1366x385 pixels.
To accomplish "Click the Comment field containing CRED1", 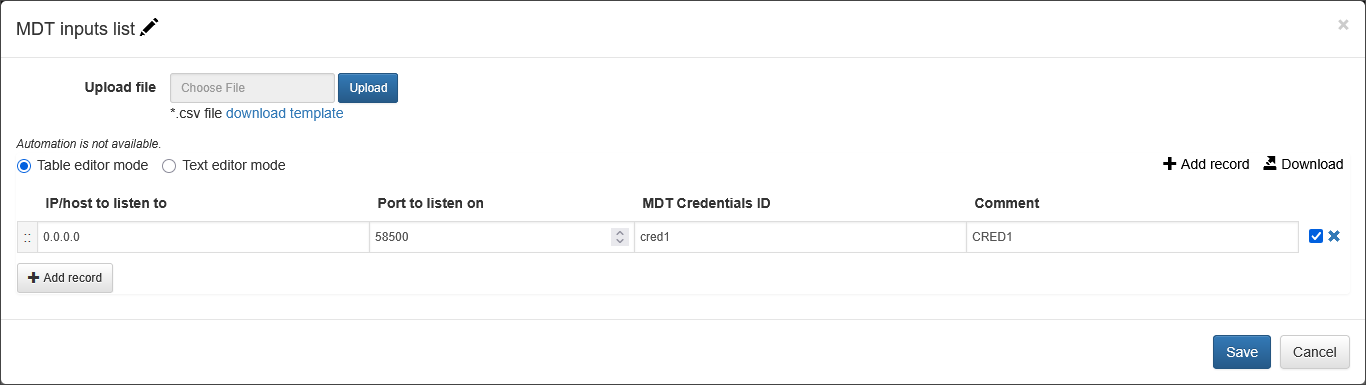I will tap(1133, 237).
